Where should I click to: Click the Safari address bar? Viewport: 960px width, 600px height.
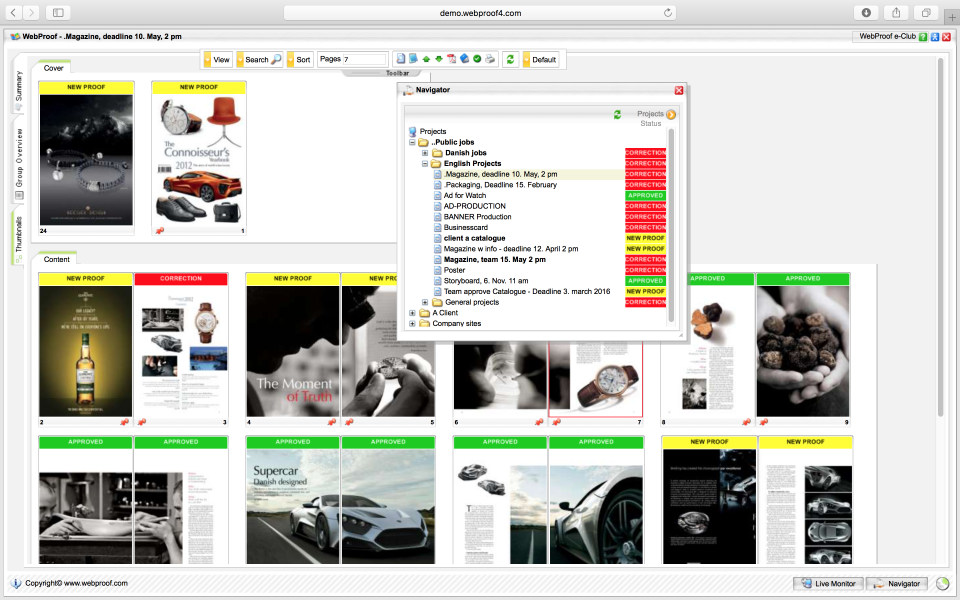click(480, 12)
